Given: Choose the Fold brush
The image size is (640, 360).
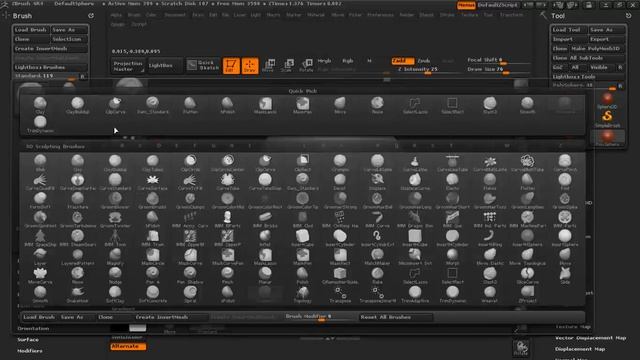Looking at the screenshot, I should pos(565,182).
